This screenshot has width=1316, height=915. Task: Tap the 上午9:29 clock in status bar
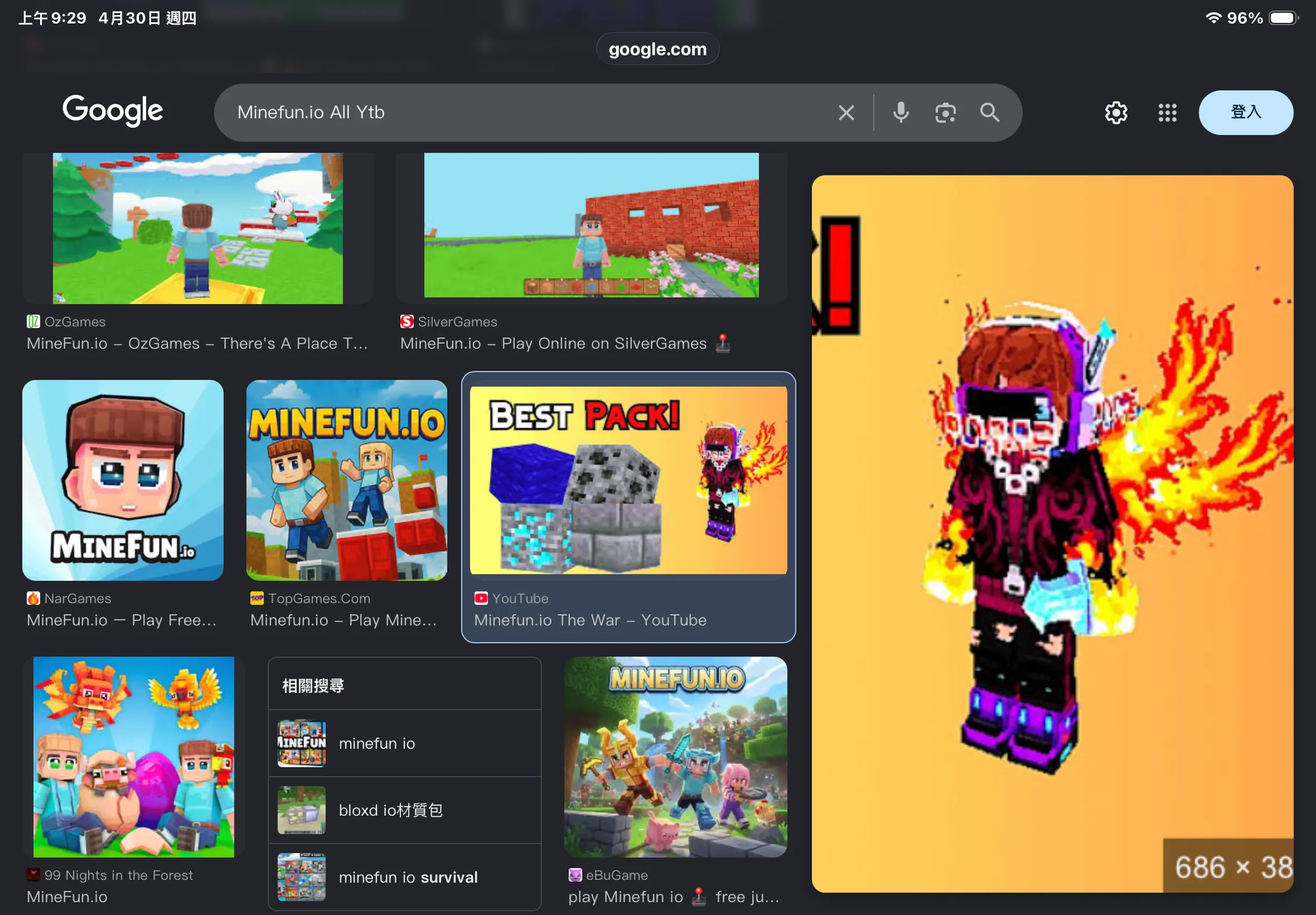point(52,18)
